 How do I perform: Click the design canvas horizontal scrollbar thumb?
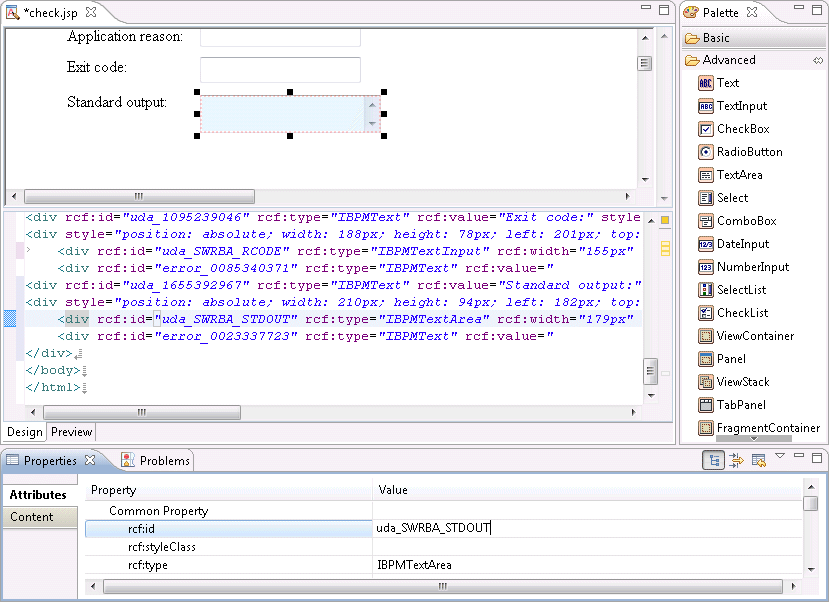[x=139, y=197]
